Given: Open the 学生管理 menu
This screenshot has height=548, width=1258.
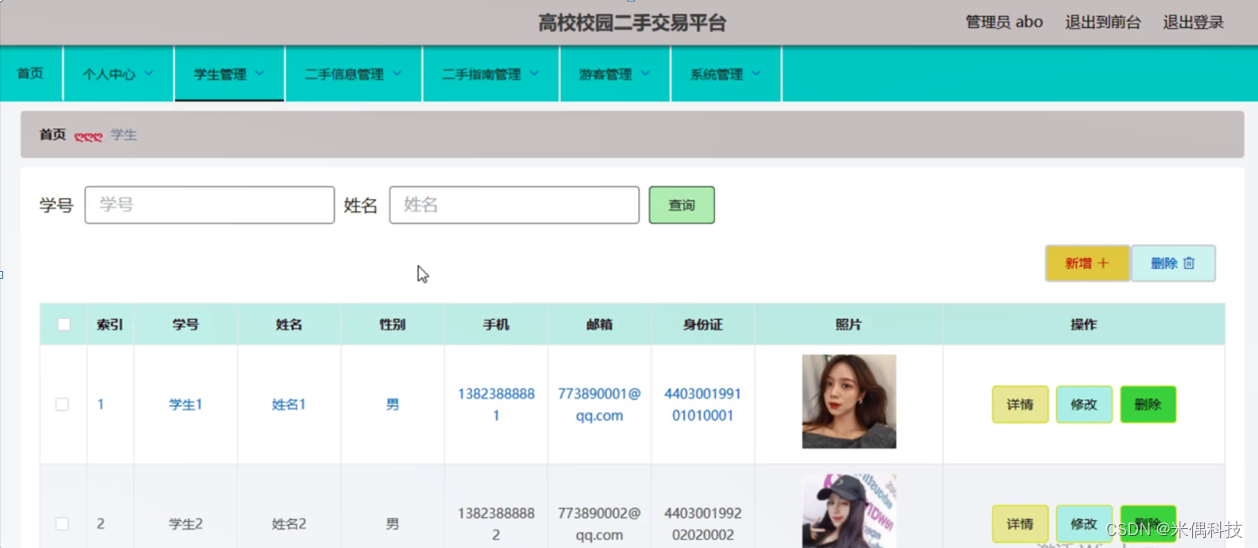Looking at the screenshot, I should [x=229, y=73].
